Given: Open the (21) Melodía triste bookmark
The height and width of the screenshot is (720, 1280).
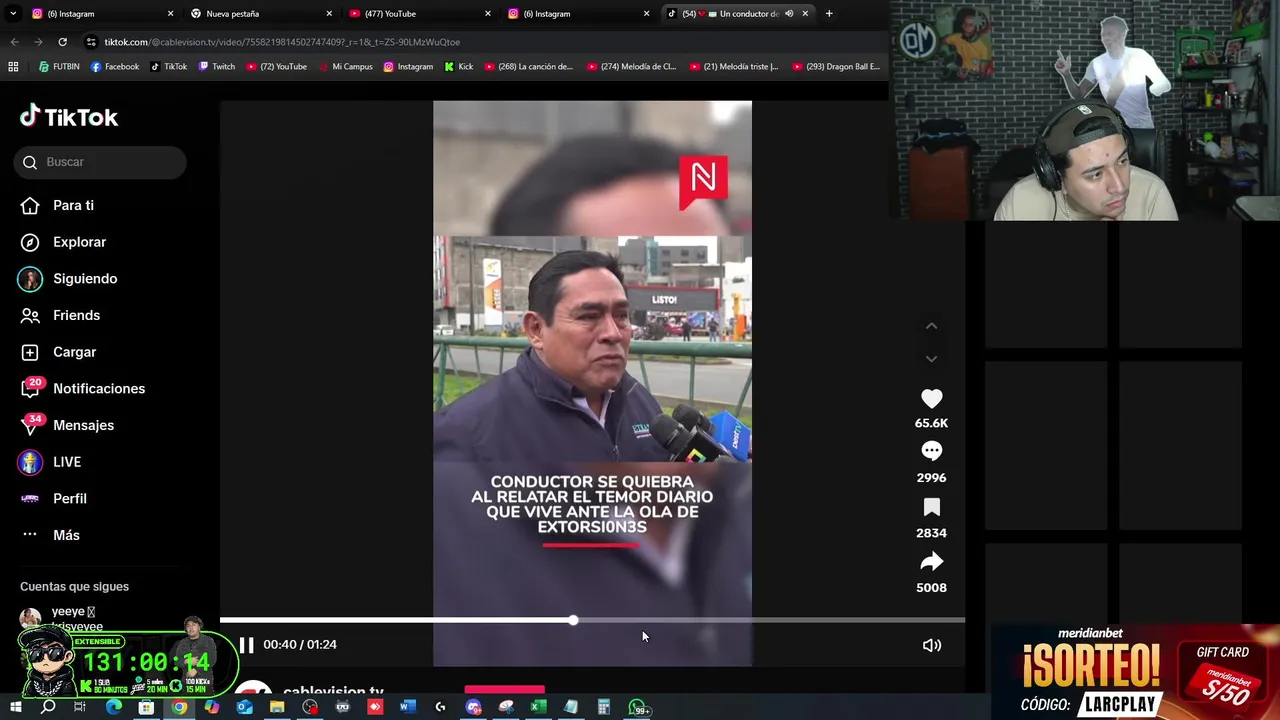Looking at the screenshot, I should click(734, 67).
